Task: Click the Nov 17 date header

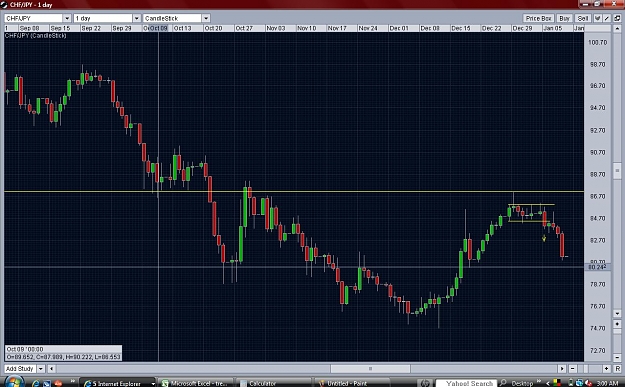Action: click(x=336, y=28)
